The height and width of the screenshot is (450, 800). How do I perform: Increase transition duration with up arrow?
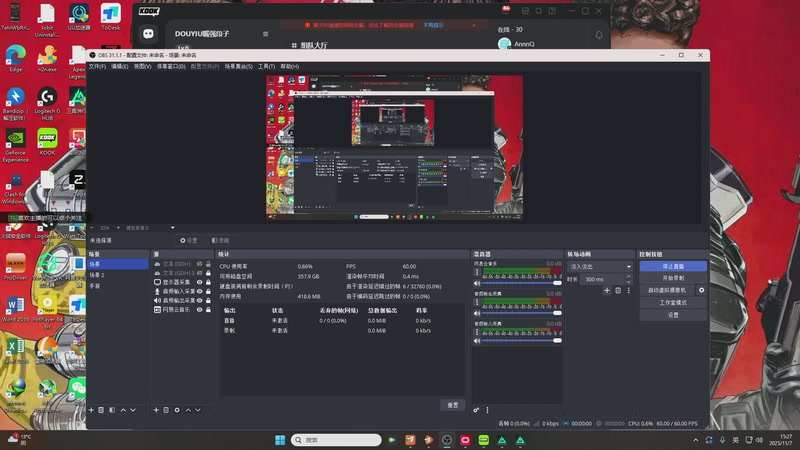point(629,277)
